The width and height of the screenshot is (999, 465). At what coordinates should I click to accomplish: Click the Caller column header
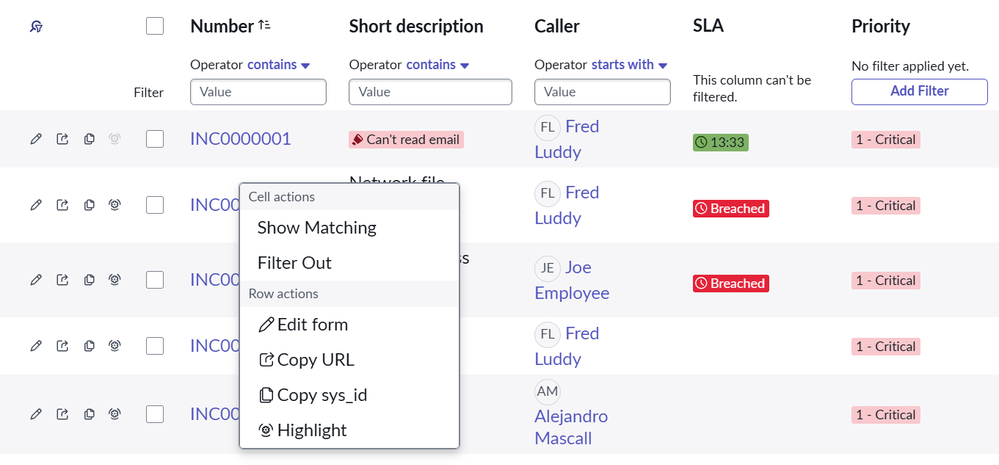click(x=557, y=26)
